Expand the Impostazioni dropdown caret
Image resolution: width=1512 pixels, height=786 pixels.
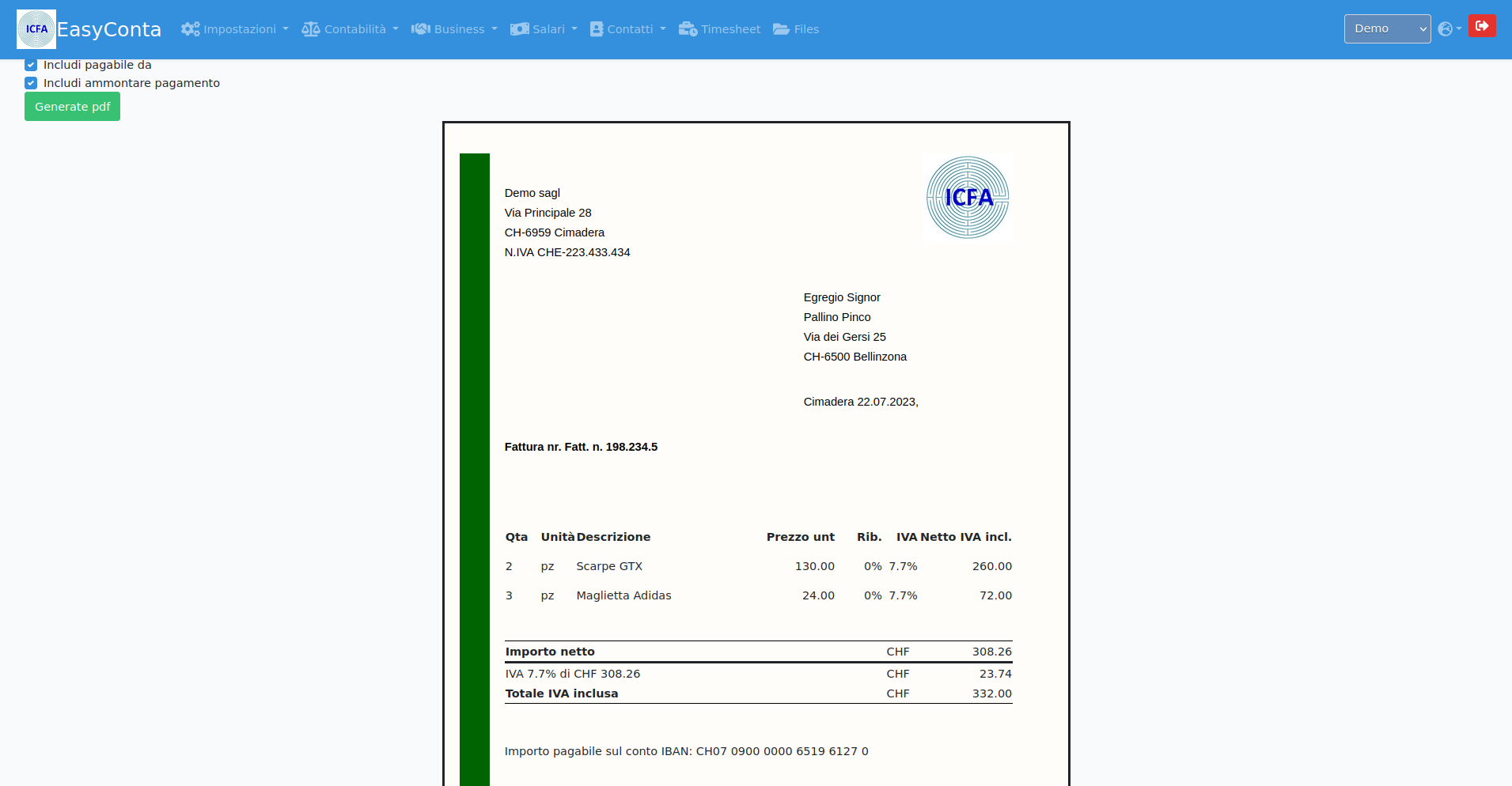click(x=286, y=29)
